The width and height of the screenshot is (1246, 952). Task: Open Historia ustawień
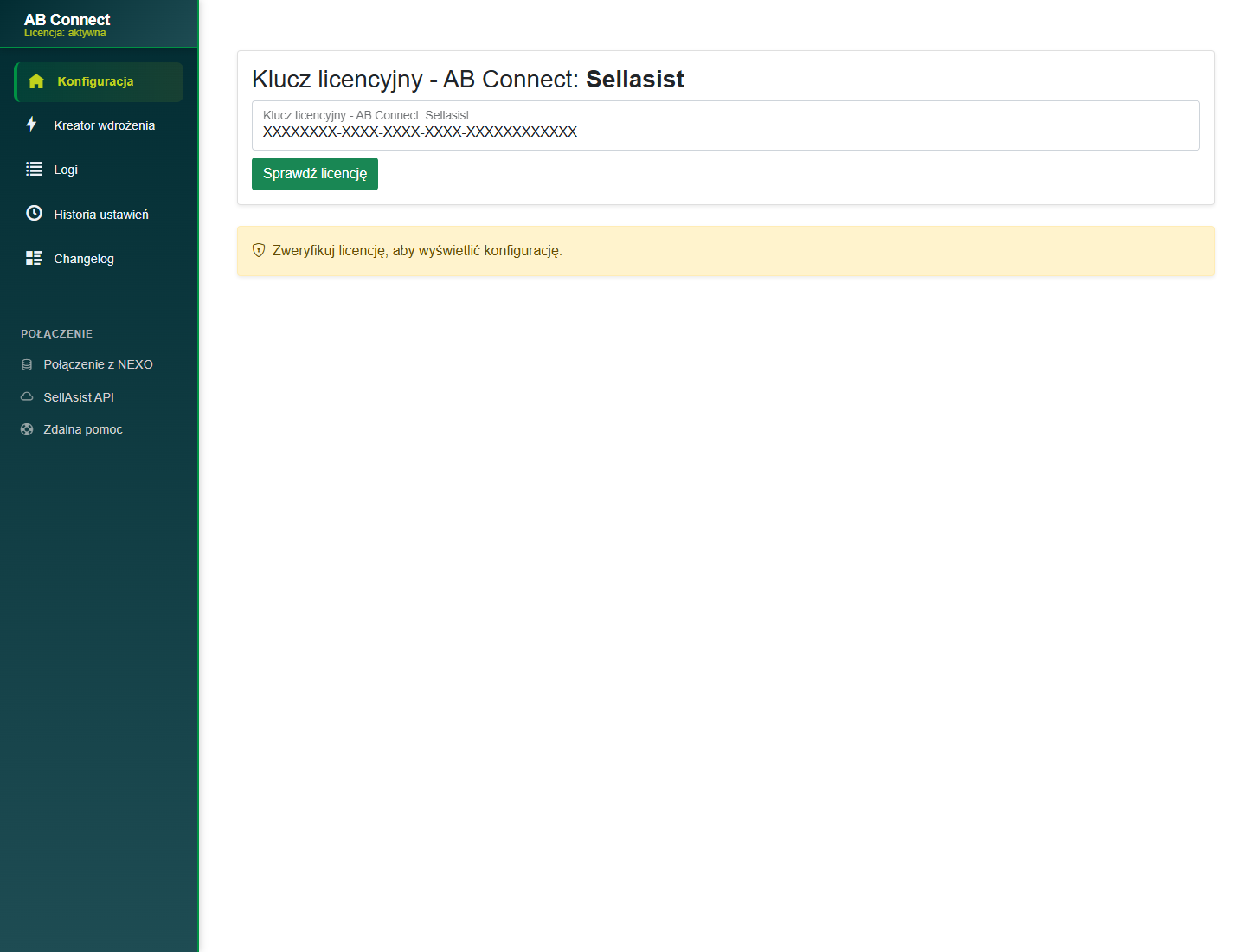point(99,214)
